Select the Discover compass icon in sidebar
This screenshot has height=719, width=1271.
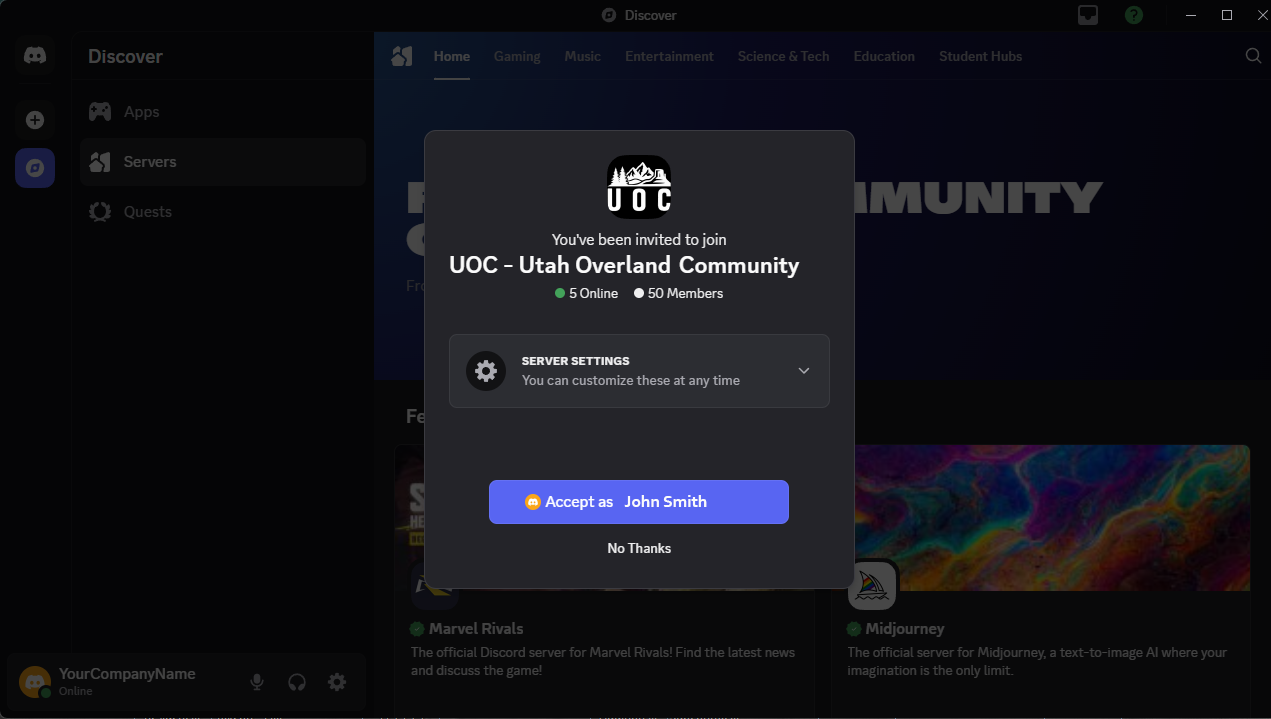[x=35, y=168]
